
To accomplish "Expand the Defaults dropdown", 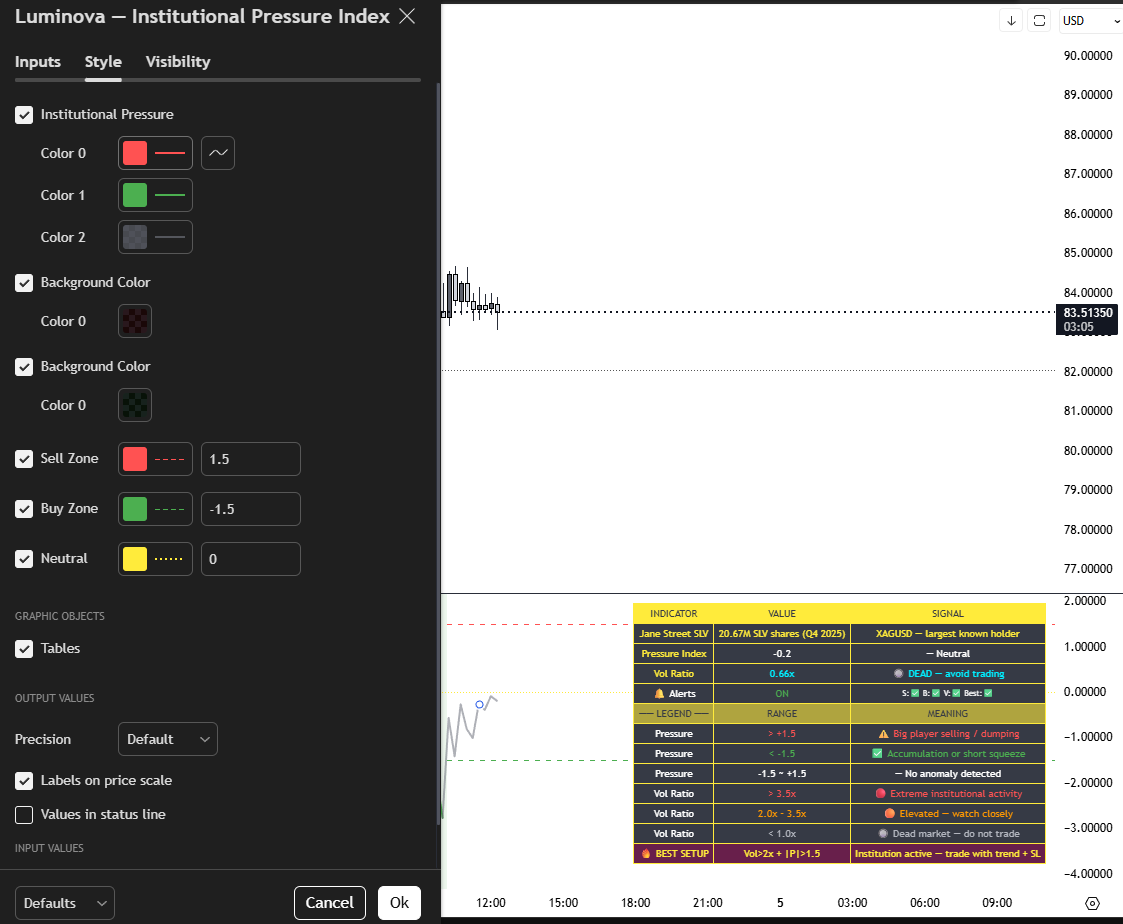I will (x=64, y=903).
